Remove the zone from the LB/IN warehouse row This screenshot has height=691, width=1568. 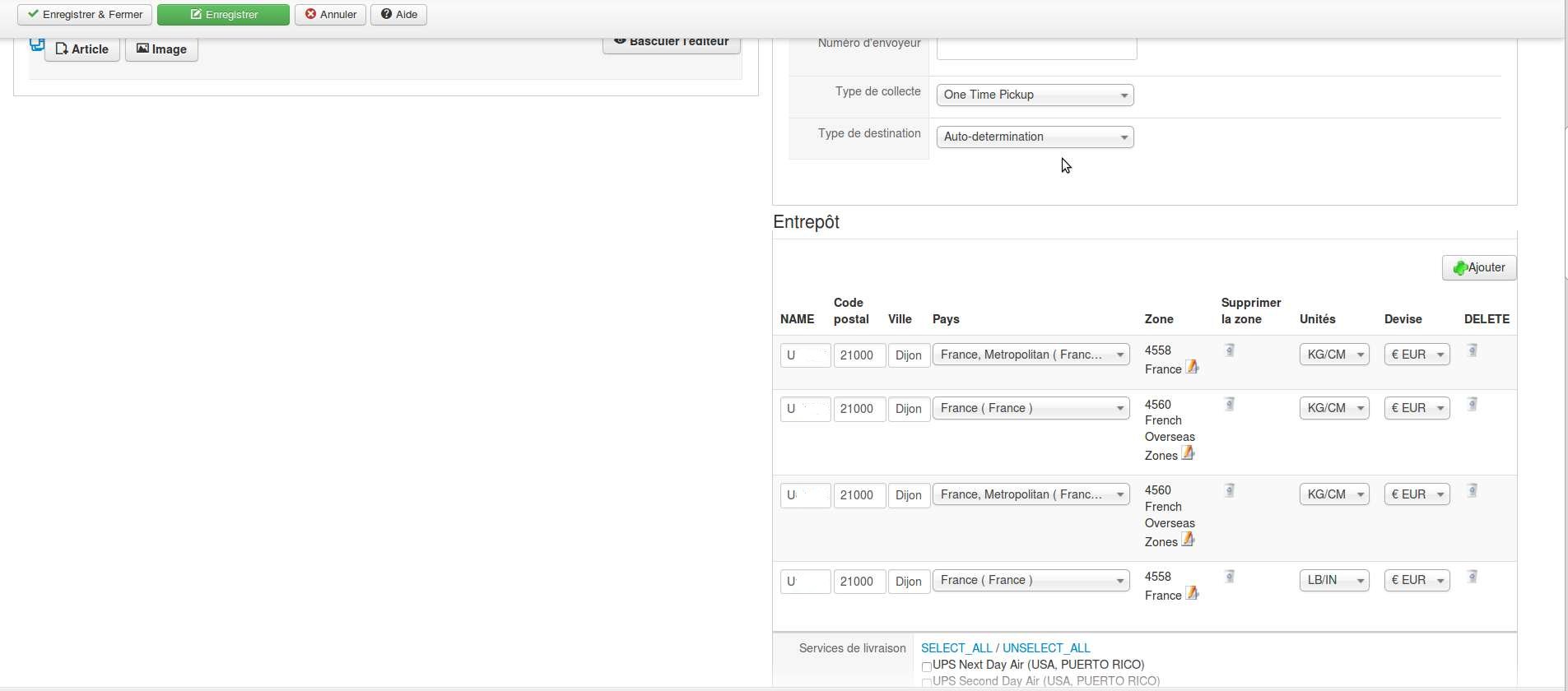pos(1229,577)
